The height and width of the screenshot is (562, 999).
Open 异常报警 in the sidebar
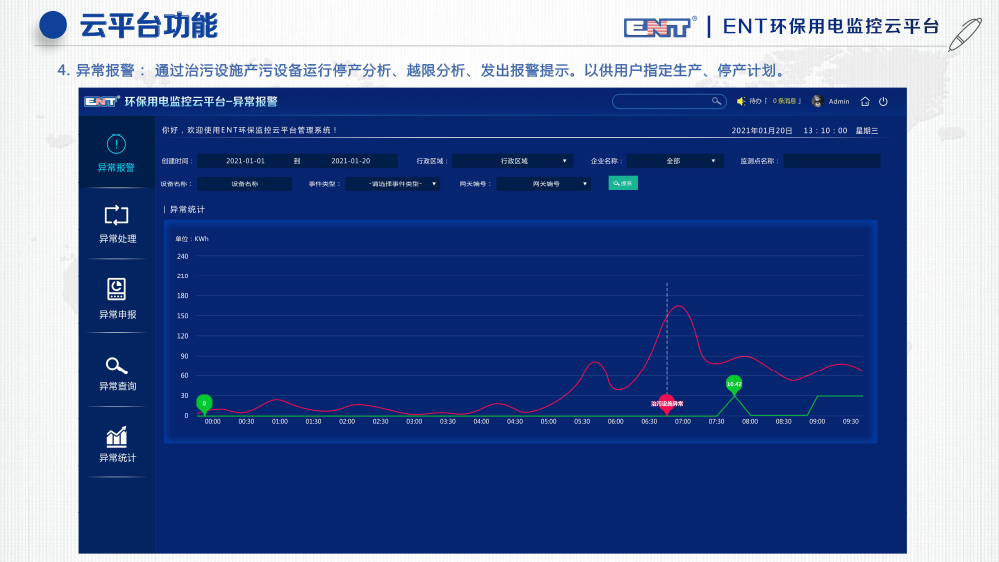(x=116, y=153)
